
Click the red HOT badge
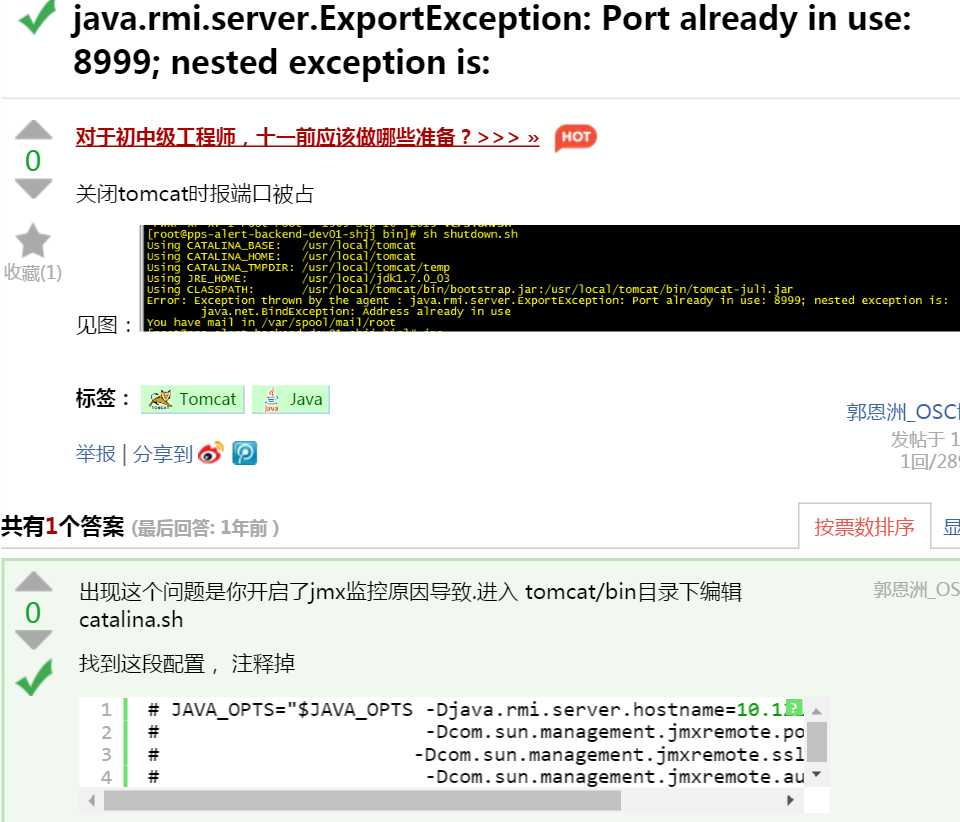[575, 137]
